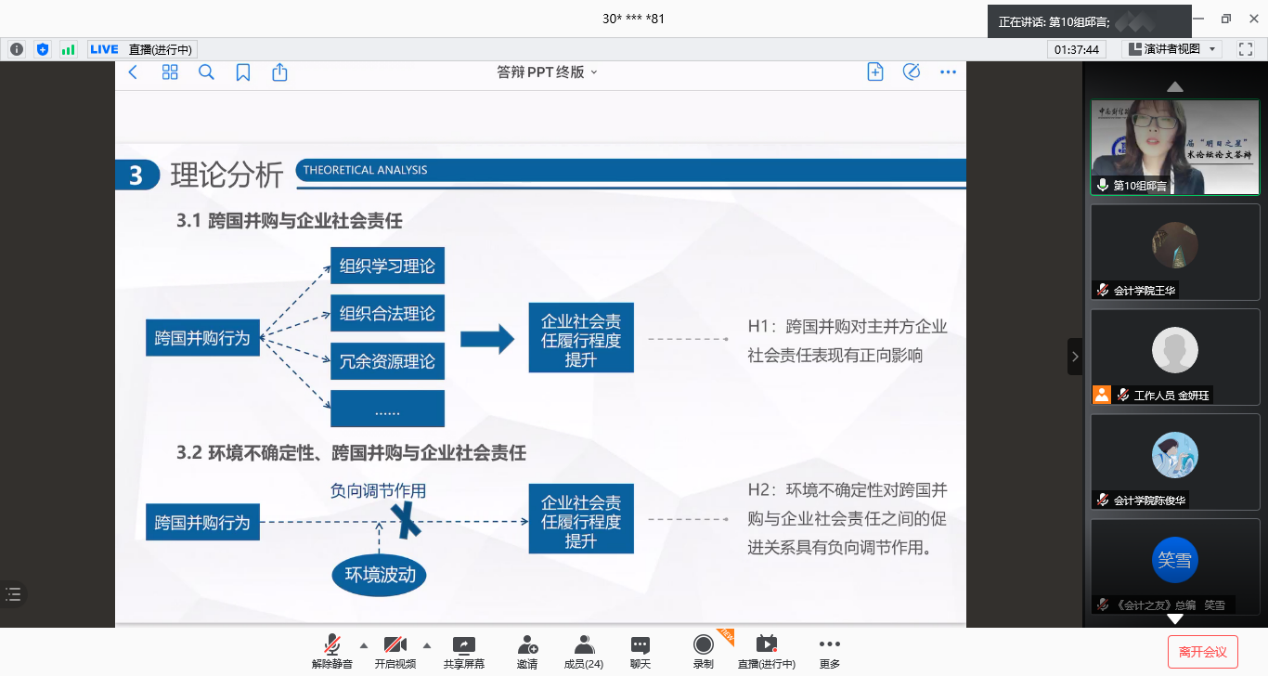The image size is (1268, 676).
Task: Open the meeting info icon in the status bar
Action: click(x=17, y=49)
